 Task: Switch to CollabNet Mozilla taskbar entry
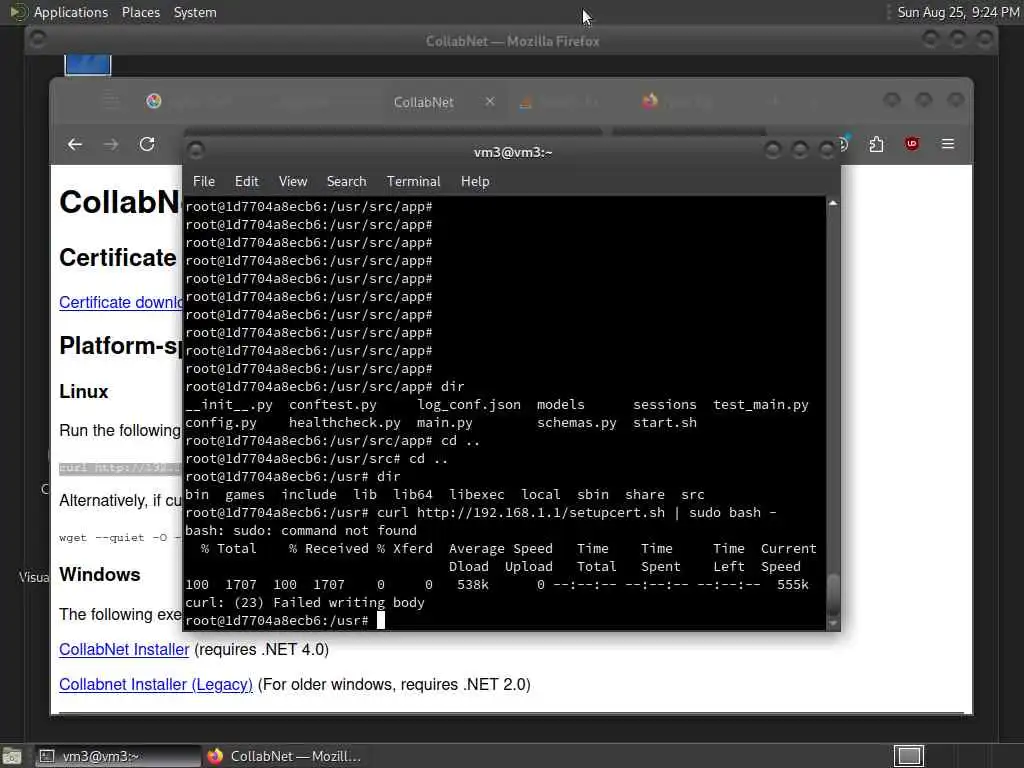pyautogui.click(x=285, y=756)
